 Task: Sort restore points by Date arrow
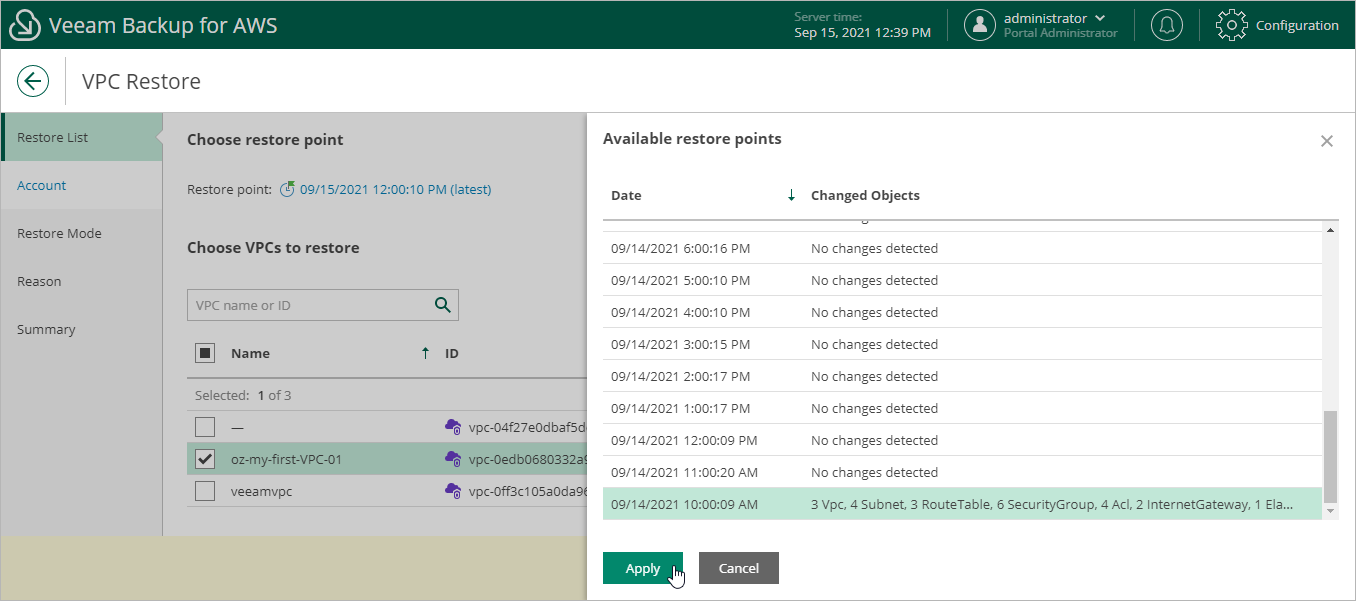click(x=791, y=195)
